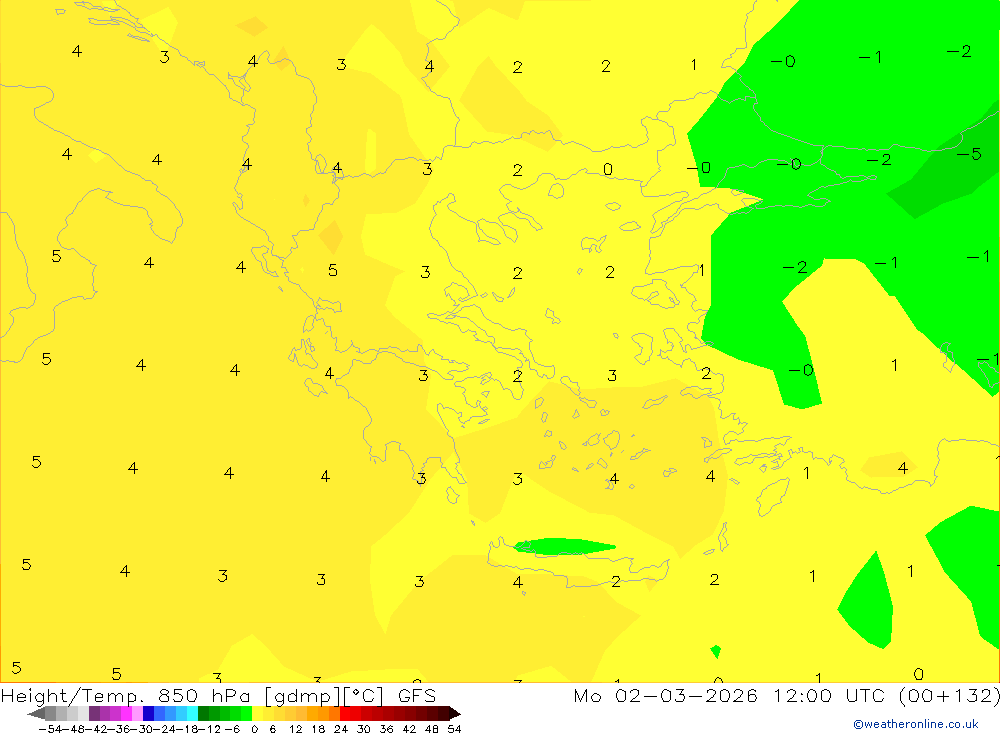1000x733 pixels.
Task: Click the "Mo" weekday text
Action: (x=587, y=695)
